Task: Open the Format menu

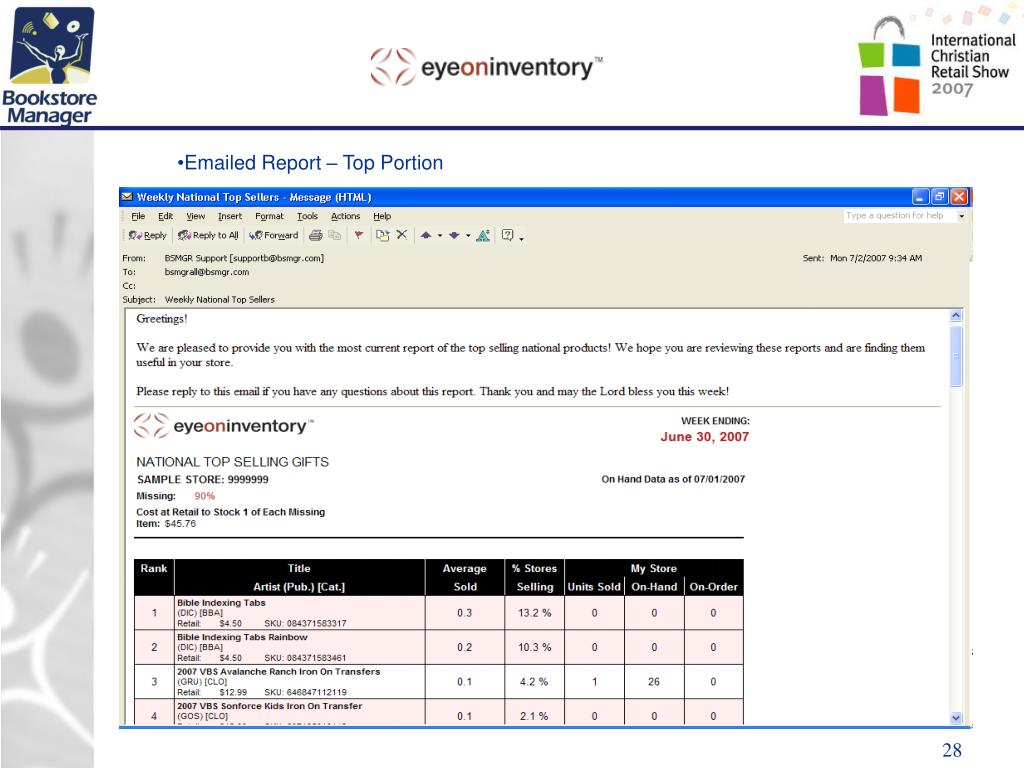Action: point(269,216)
